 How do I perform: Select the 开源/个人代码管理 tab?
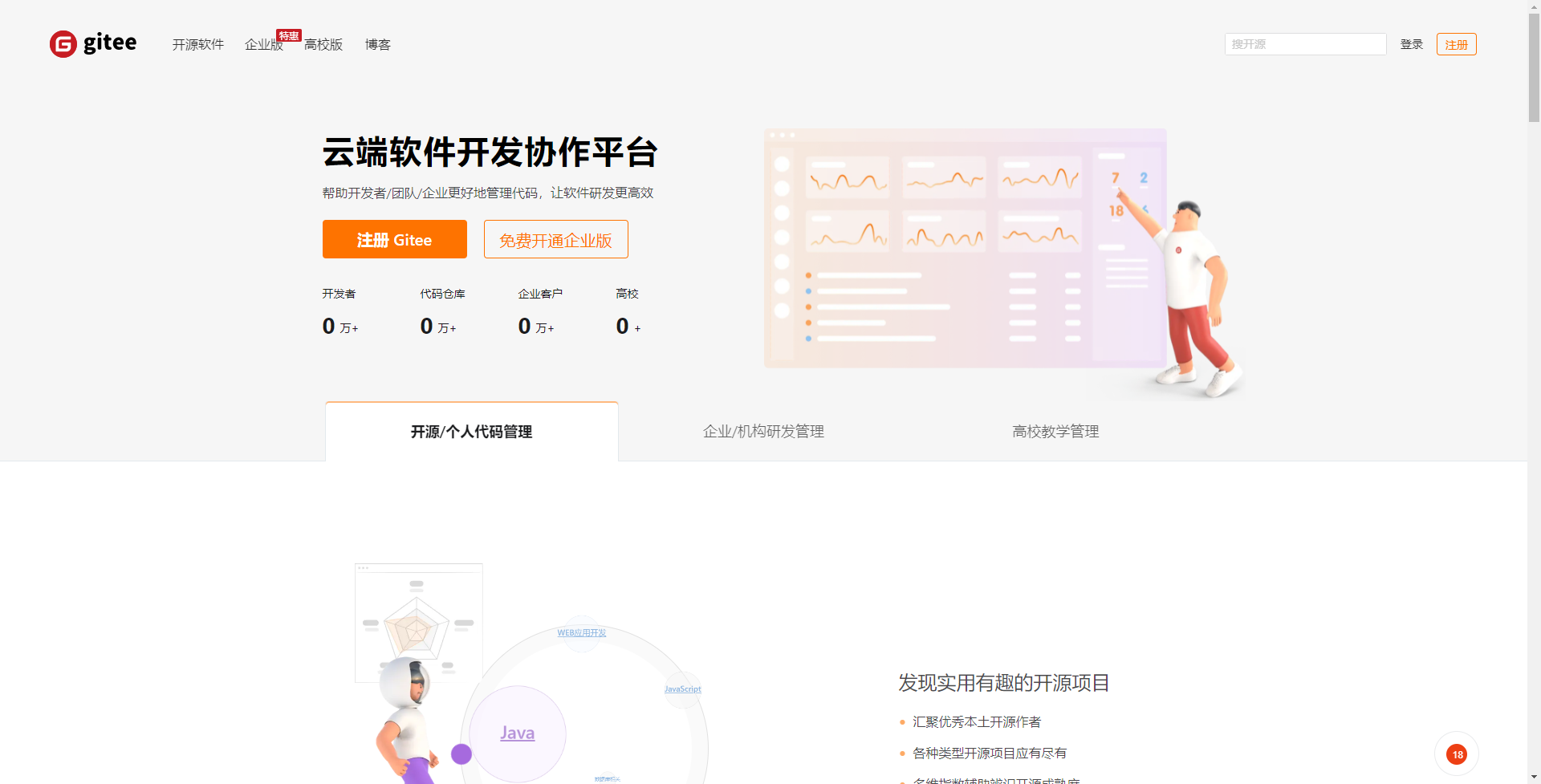click(x=471, y=432)
